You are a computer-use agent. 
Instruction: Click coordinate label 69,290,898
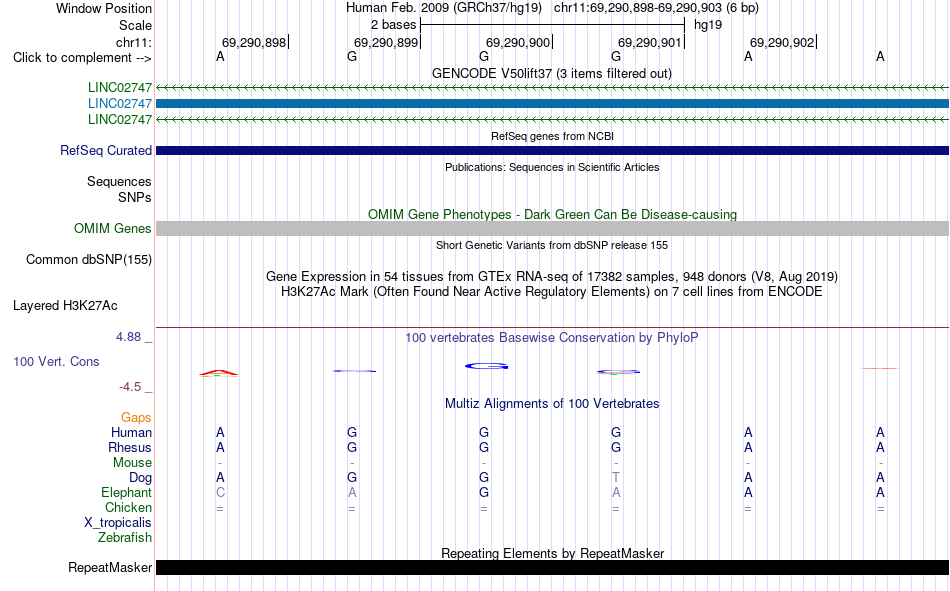pyautogui.click(x=253, y=42)
